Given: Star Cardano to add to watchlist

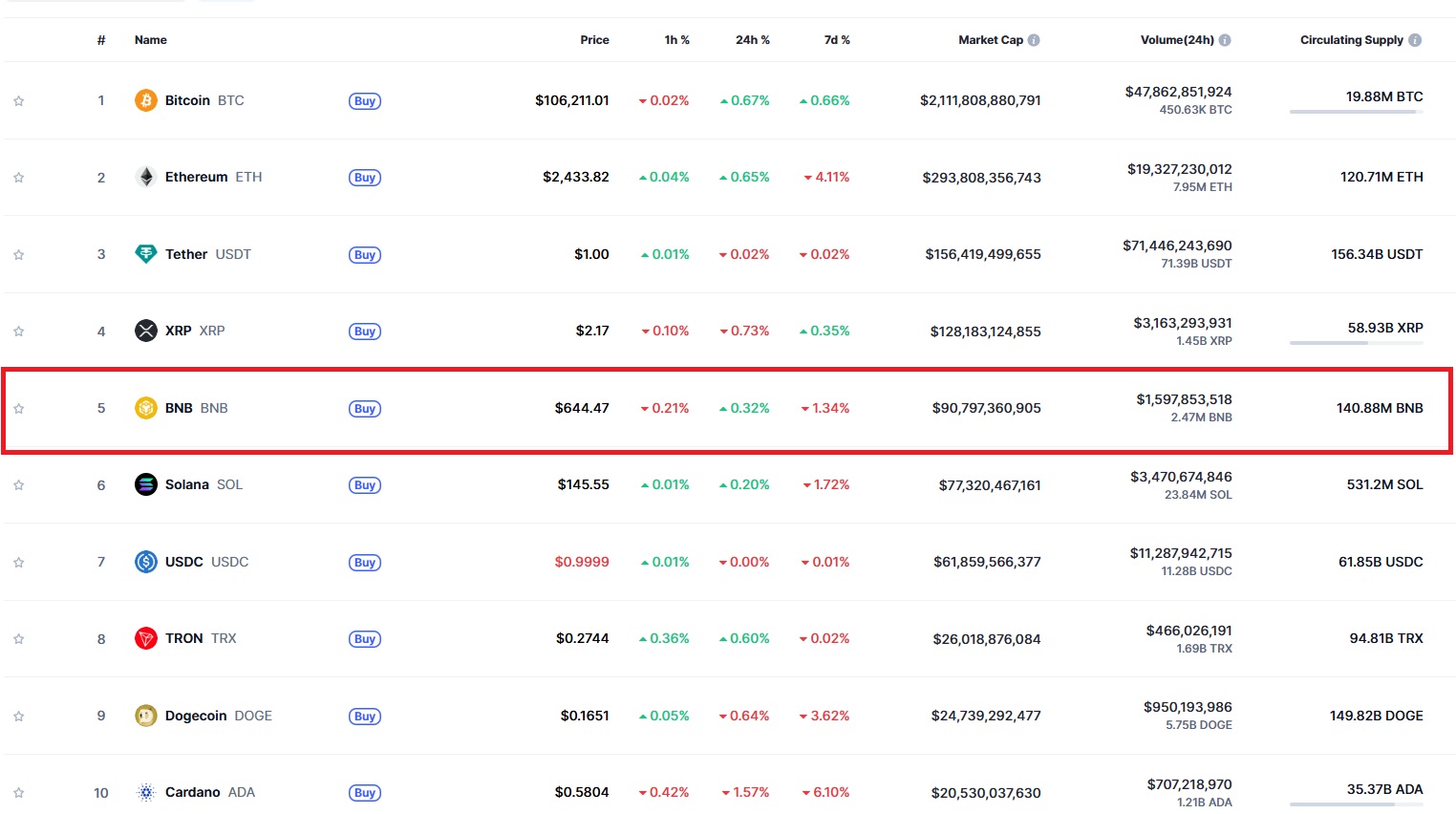Looking at the screenshot, I should [18, 792].
